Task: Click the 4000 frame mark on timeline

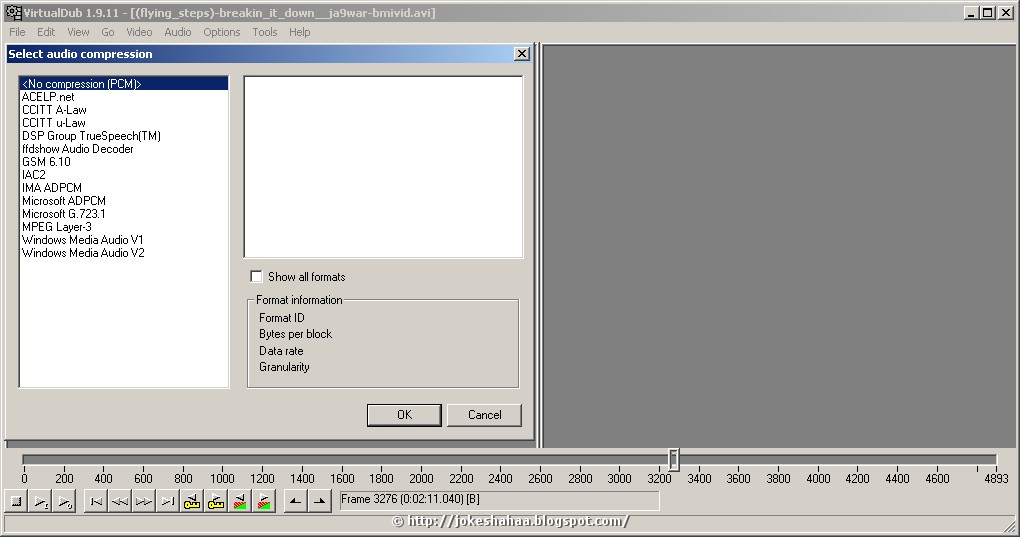Action: [818, 478]
